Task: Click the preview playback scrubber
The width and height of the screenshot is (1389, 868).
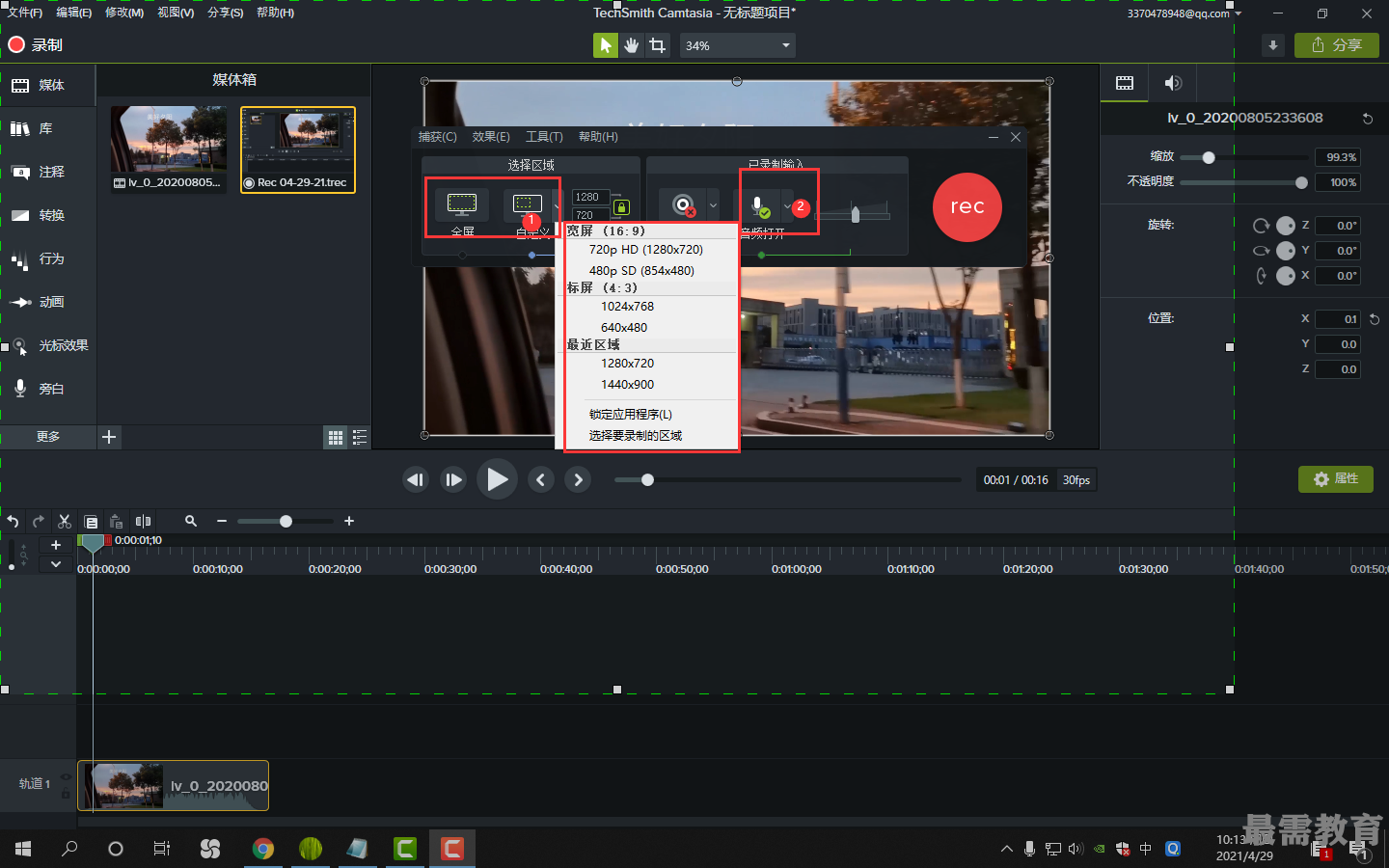Action: click(647, 479)
